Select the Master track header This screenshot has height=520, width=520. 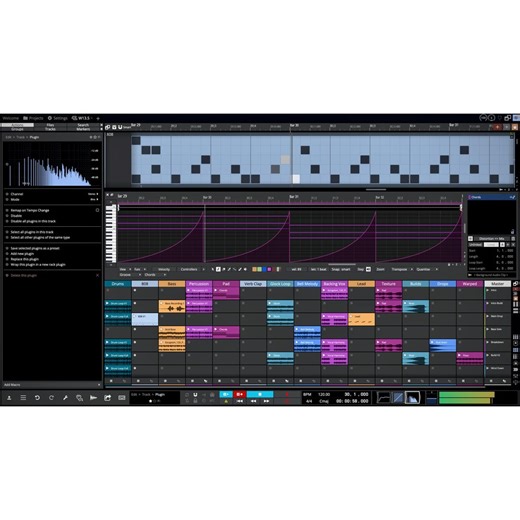[x=497, y=284]
